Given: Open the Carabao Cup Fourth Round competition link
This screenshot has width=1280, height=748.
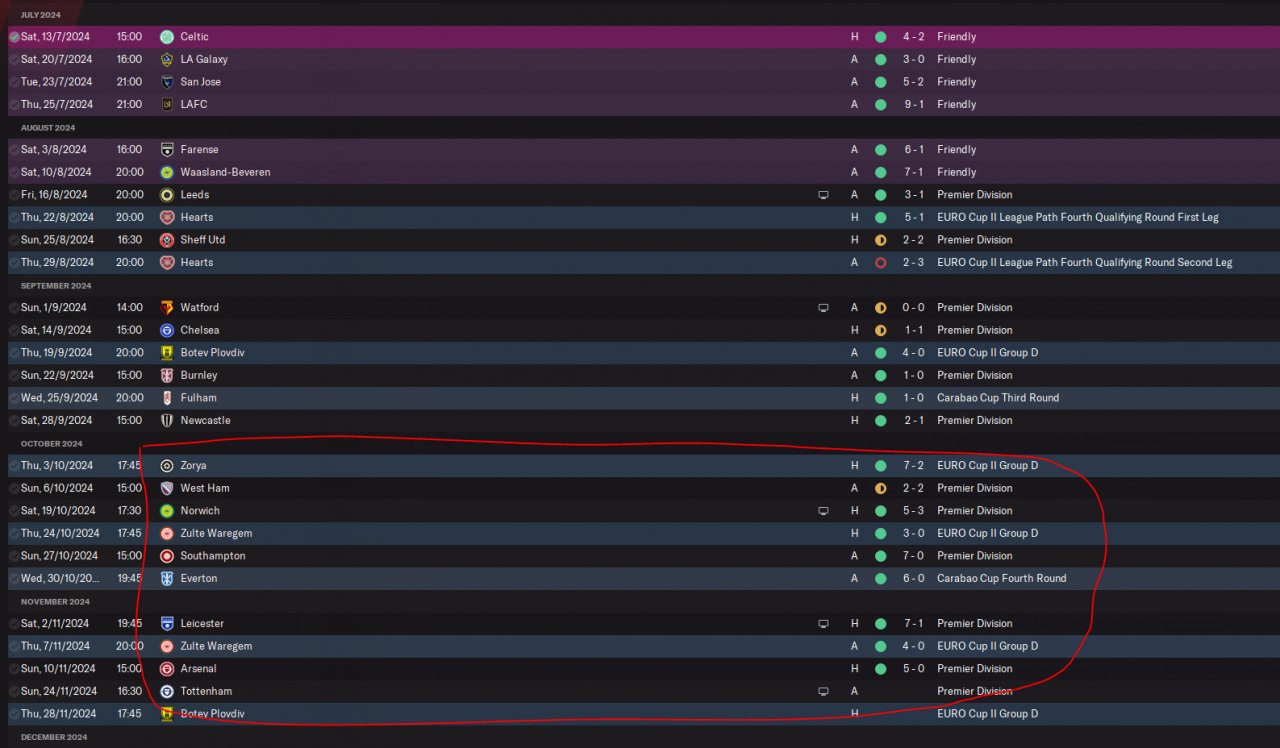Looking at the screenshot, I should click(1001, 578).
